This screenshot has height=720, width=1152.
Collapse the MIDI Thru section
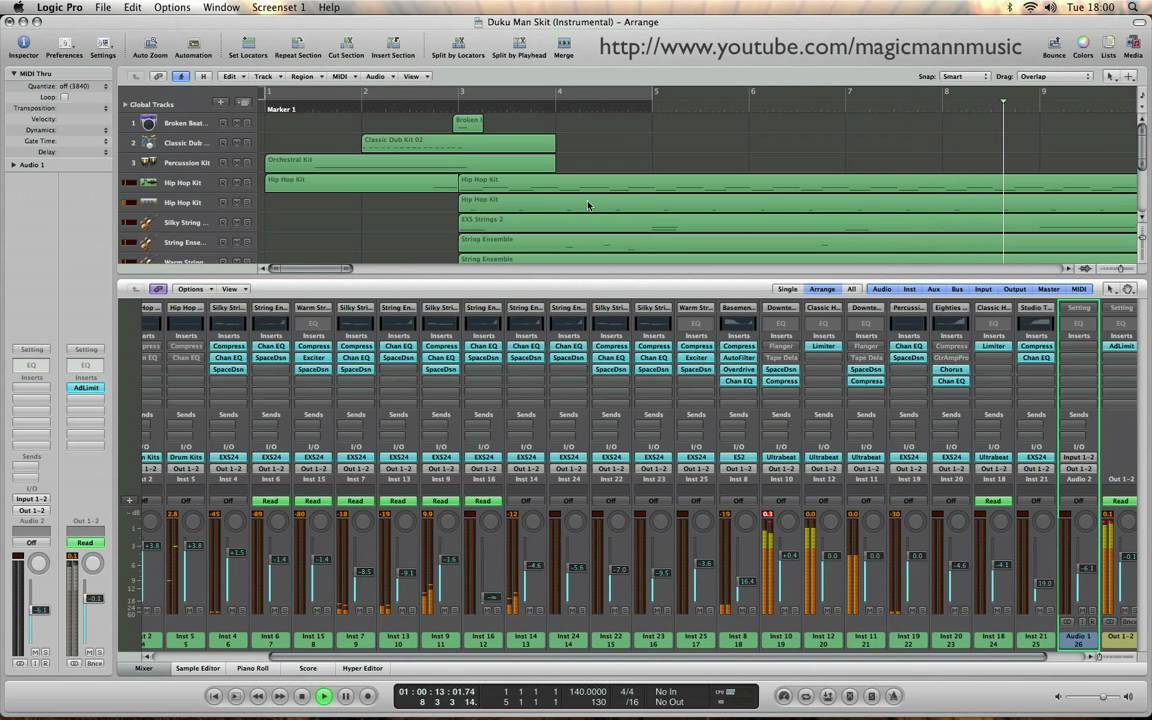coord(13,73)
